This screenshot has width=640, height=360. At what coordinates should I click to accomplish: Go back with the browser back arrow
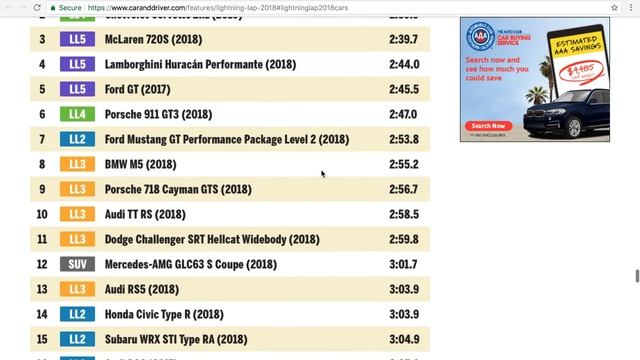click(x=9, y=7)
